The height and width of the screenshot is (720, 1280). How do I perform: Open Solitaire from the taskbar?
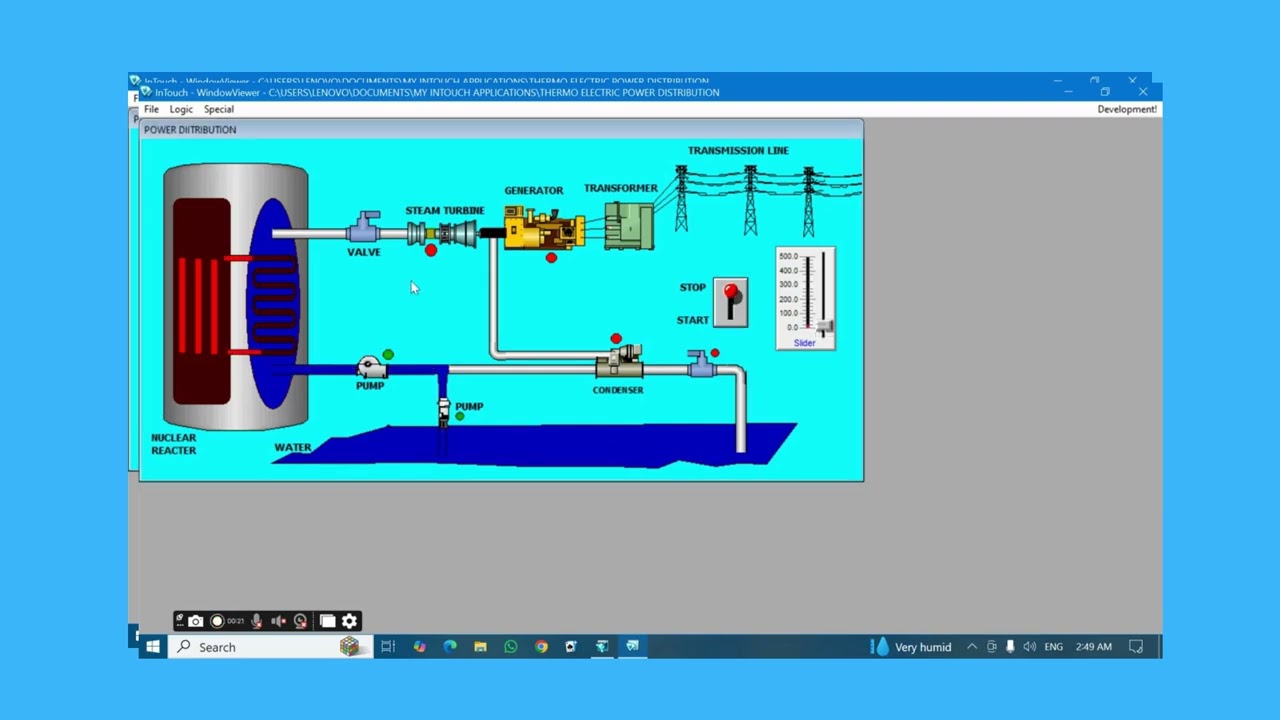coord(571,647)
